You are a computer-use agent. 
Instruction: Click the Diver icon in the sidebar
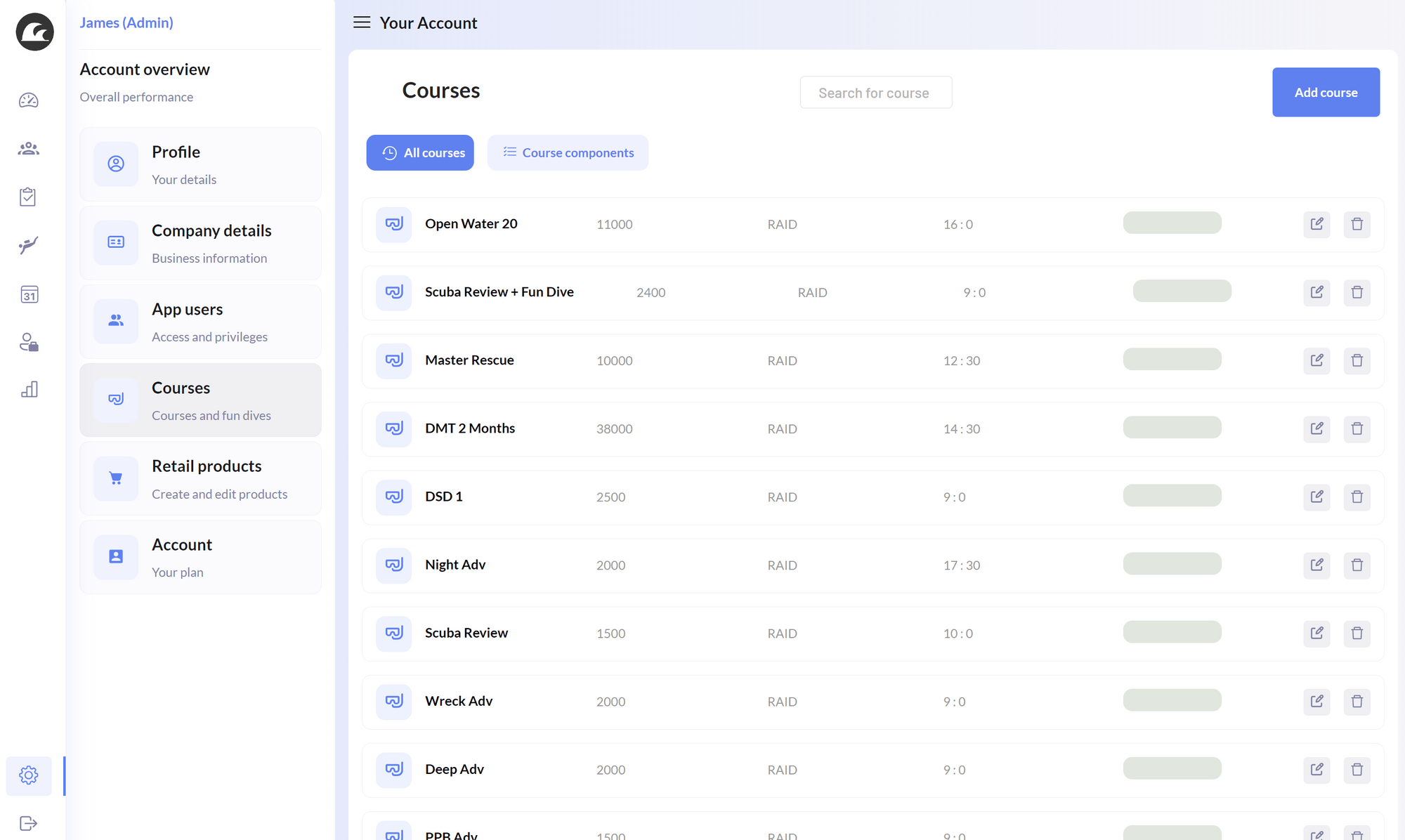[28, 244]
